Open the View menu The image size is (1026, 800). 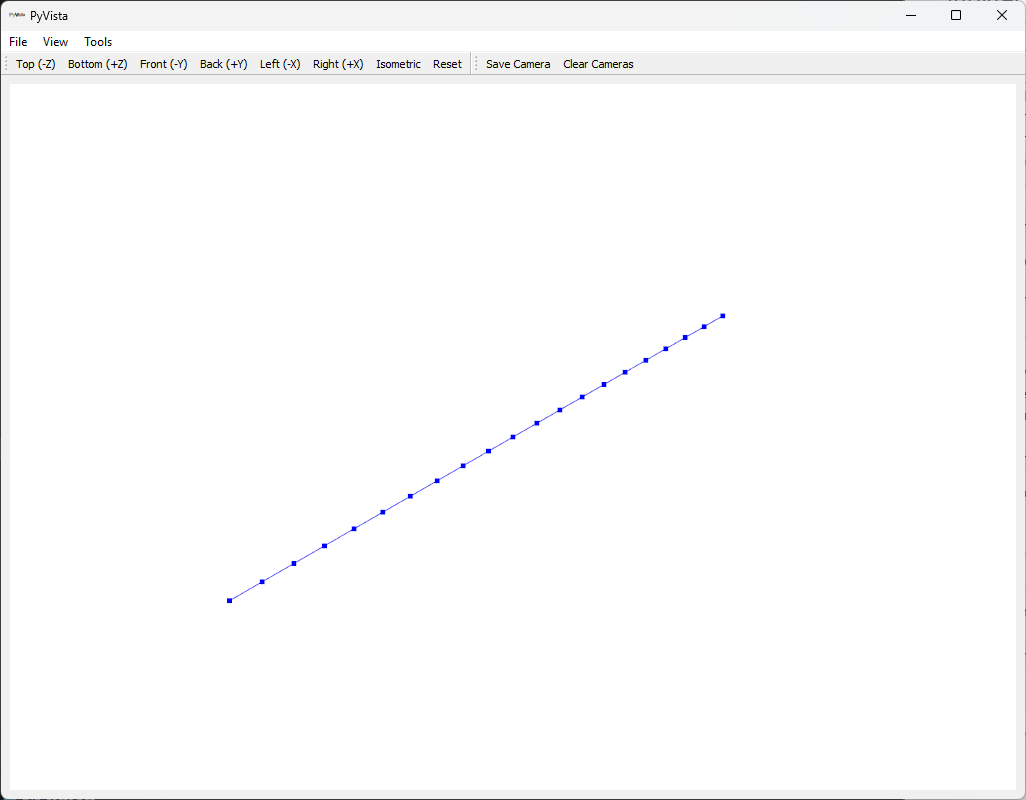coord(55,41)
